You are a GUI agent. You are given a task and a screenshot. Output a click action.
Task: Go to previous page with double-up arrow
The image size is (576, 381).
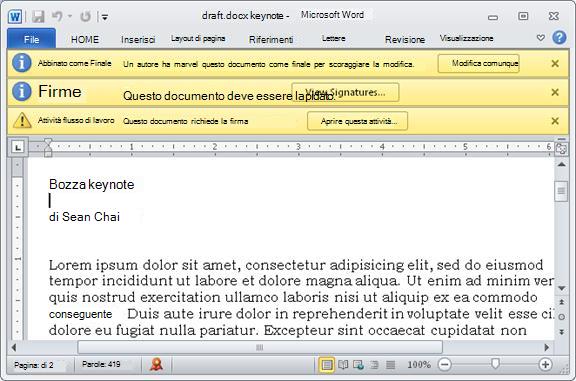tap(561, 302)
